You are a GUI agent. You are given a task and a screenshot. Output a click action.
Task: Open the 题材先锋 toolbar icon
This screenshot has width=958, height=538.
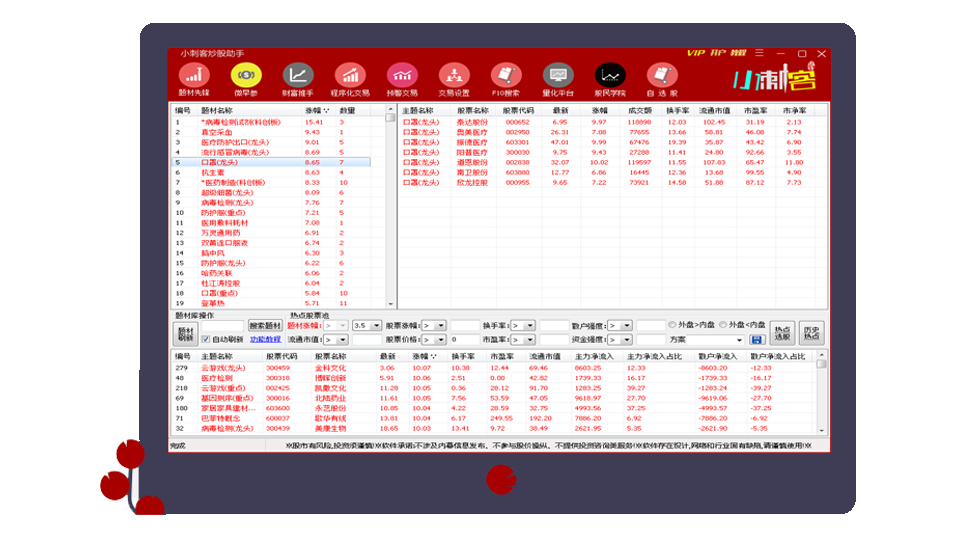click(194, 79)
